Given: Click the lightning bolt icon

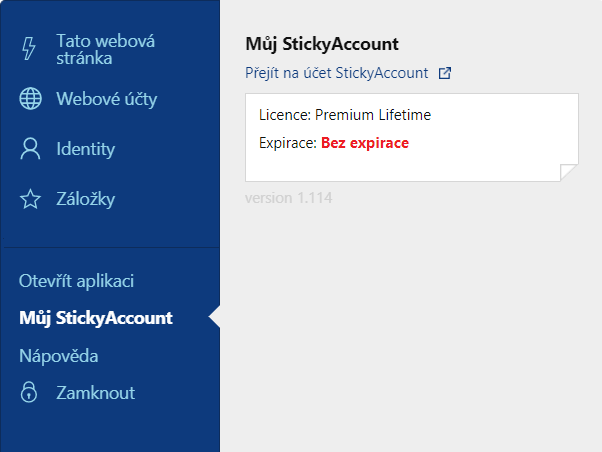Looking at the screenshot, I should tap(29, 48).
